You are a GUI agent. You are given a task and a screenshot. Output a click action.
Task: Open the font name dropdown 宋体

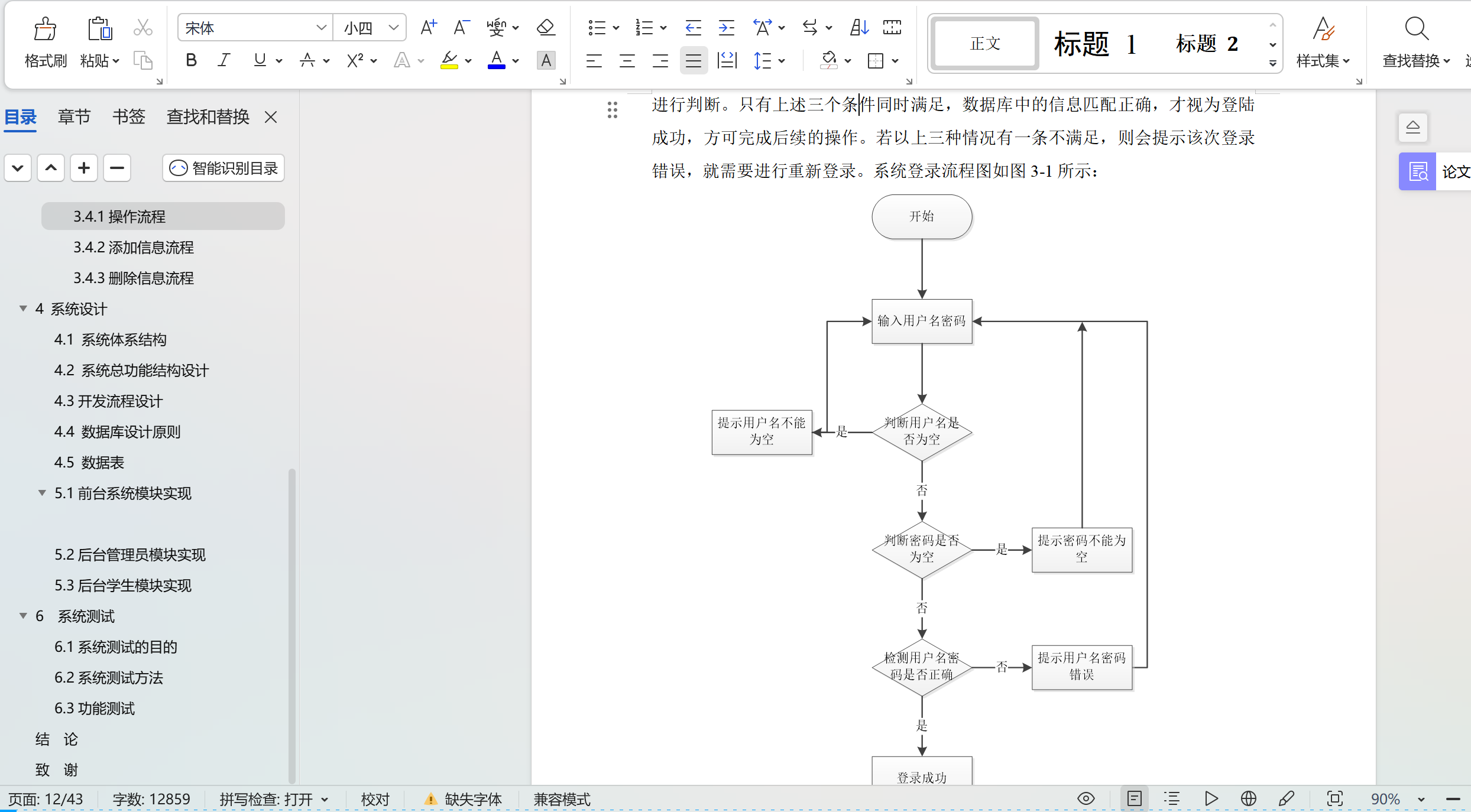tap(321, 28)
